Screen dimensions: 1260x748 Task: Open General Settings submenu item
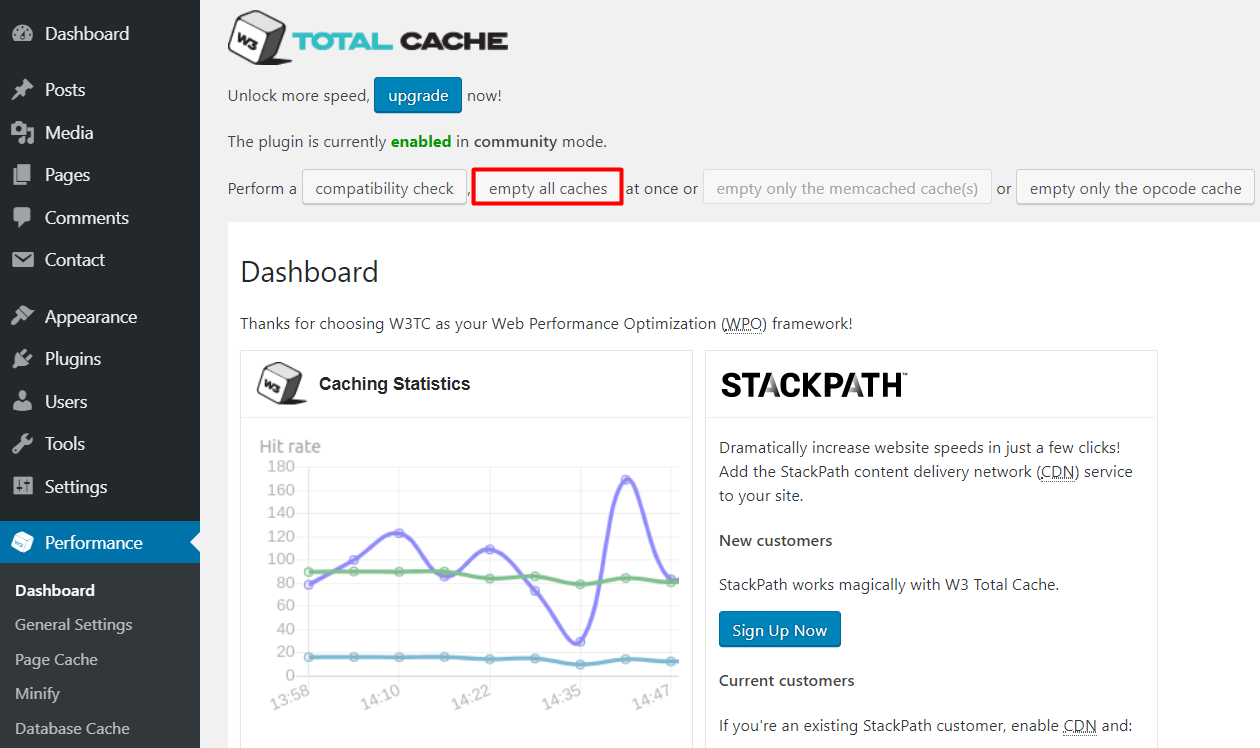[73, 625]
